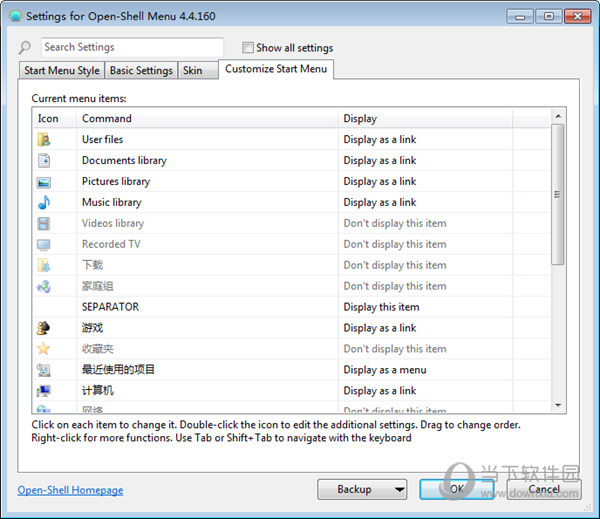Screen dimensions: 600x519
Task: Click in the Search Settings field
Action: pos(132,47)
